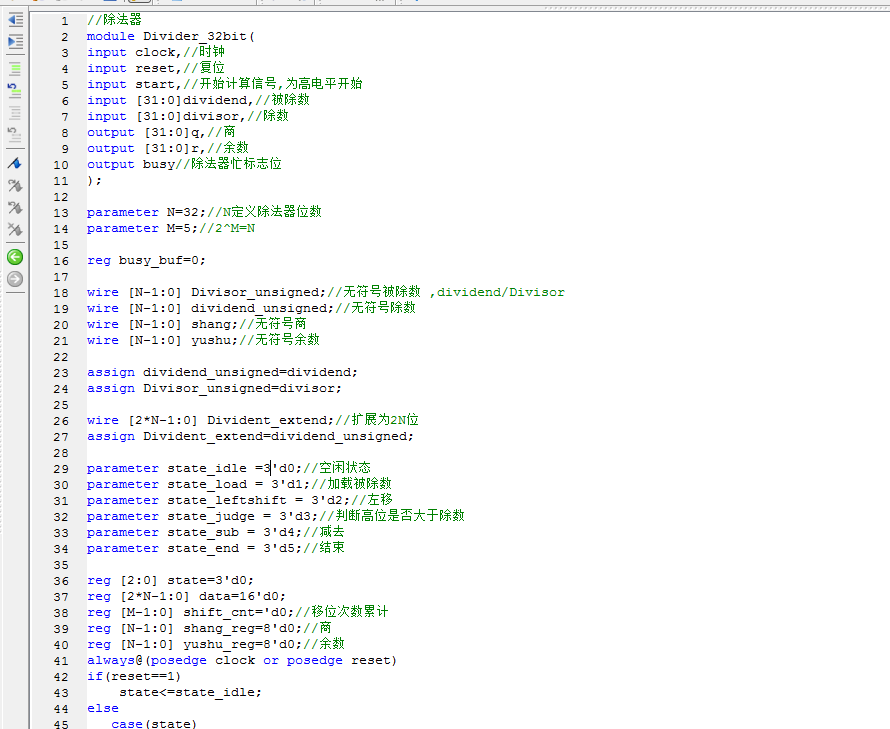Click the green-lines comment selection icon
The image size is (890, 729).
coord(15,68)
